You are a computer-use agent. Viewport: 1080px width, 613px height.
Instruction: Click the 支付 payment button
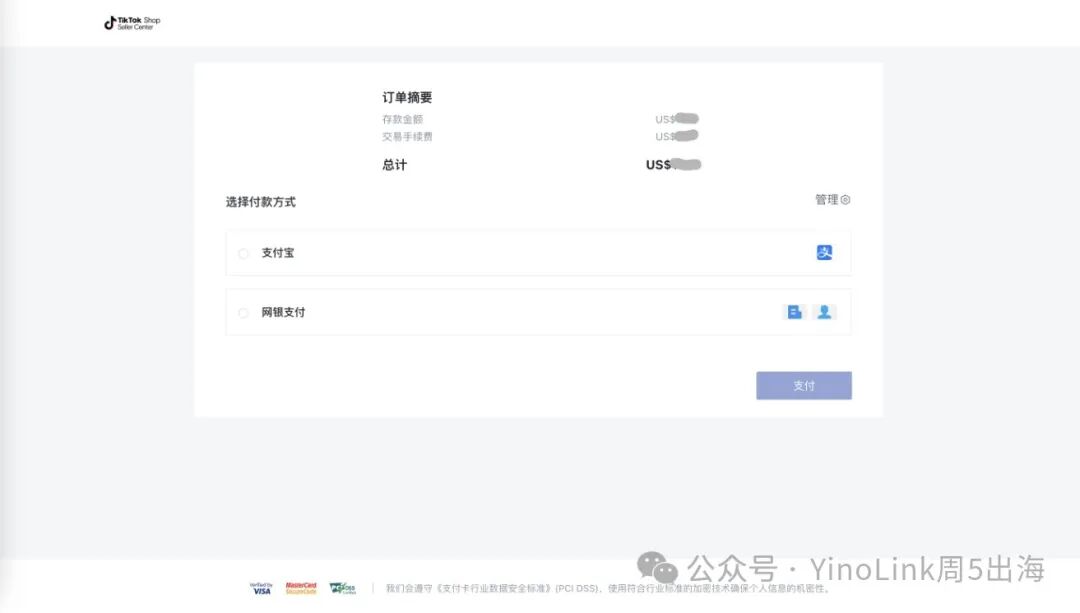tap(804, 385)
